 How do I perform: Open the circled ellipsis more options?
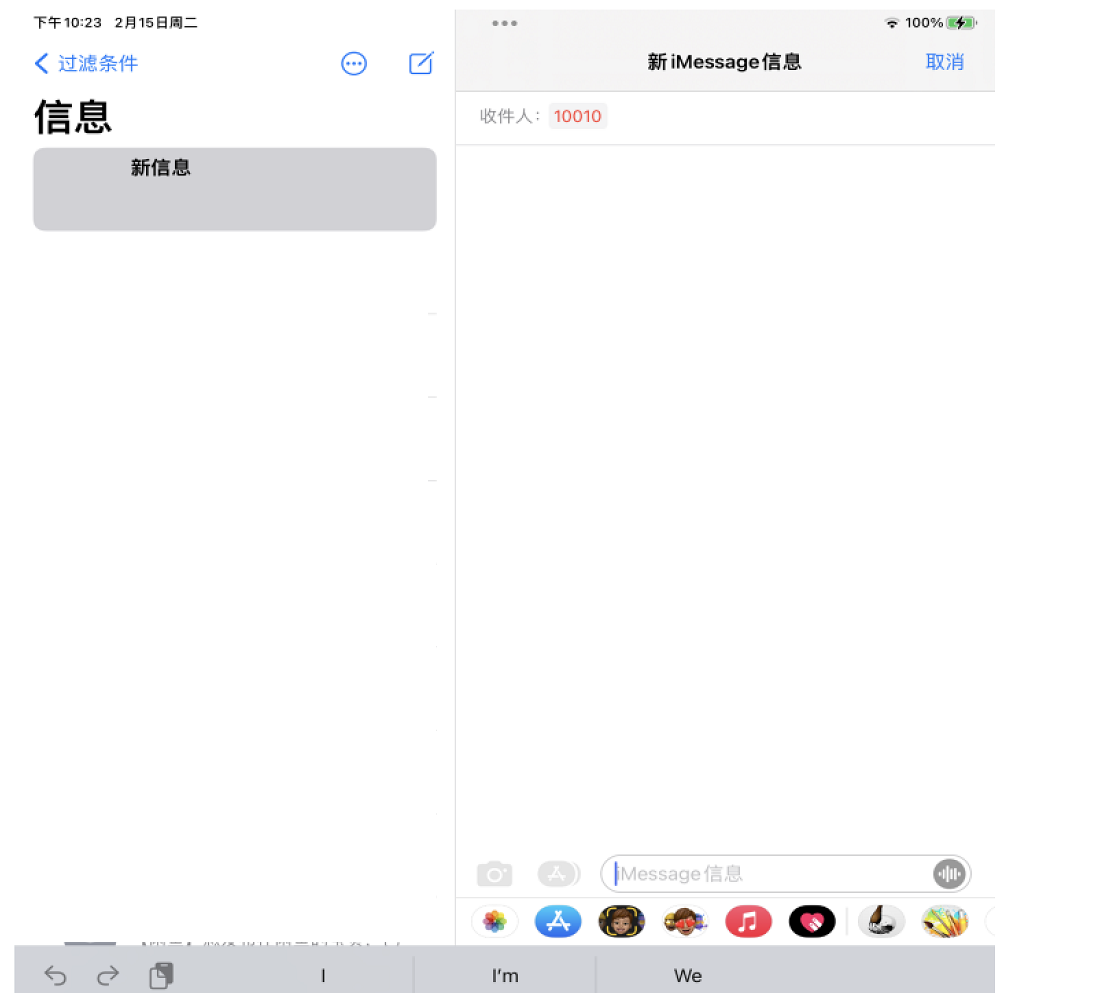(354, 64)
